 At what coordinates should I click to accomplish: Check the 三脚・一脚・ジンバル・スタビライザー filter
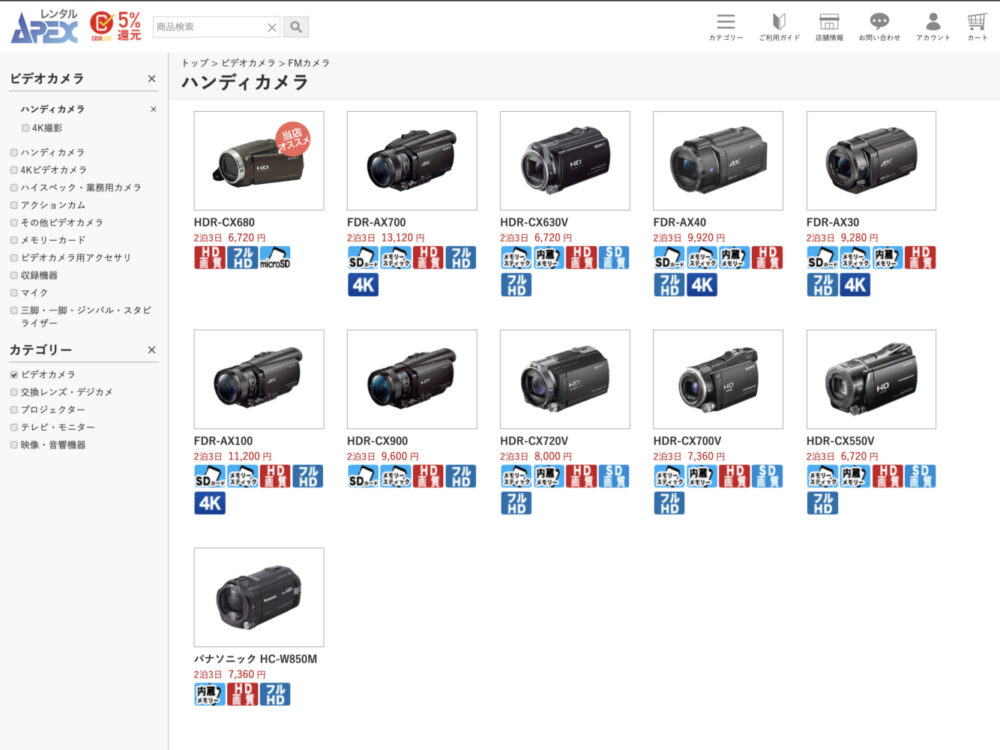(x=14, y=311)
